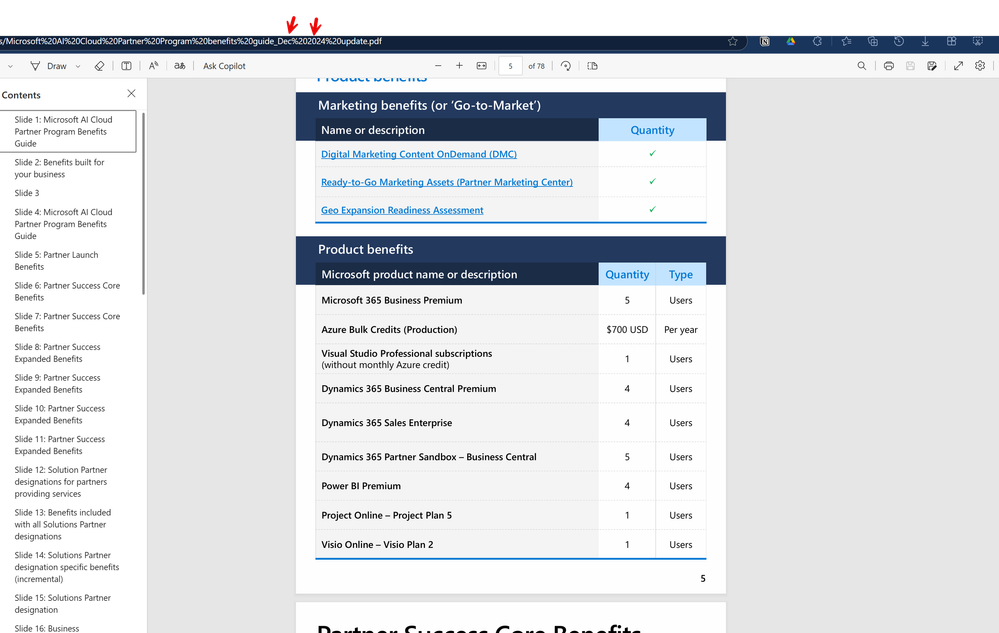
Task: Rotate the PDF page
Action: tap(566, 66)
